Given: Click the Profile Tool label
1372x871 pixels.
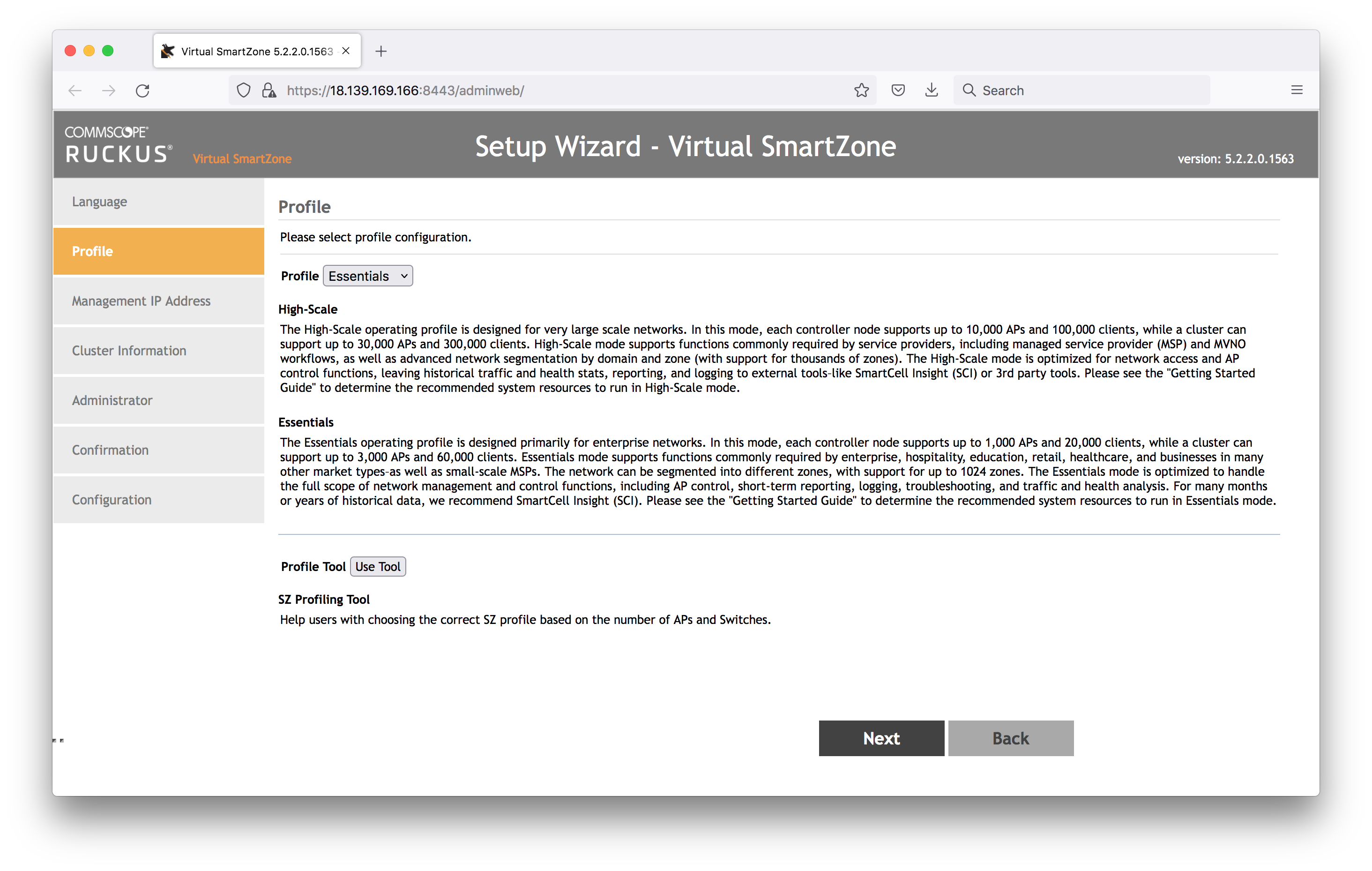Looking at the screenshot, I should coord(313,567).
